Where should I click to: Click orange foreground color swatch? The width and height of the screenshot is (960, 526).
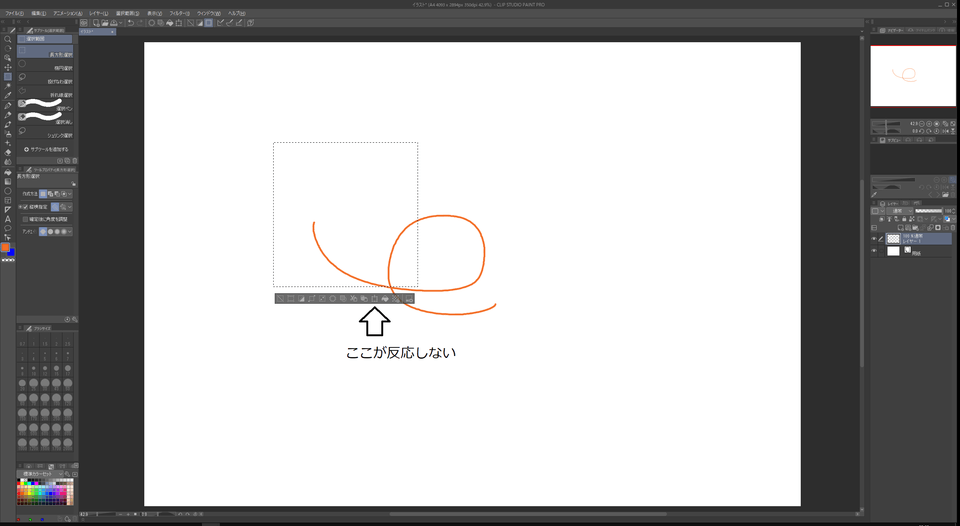[5, 247]
